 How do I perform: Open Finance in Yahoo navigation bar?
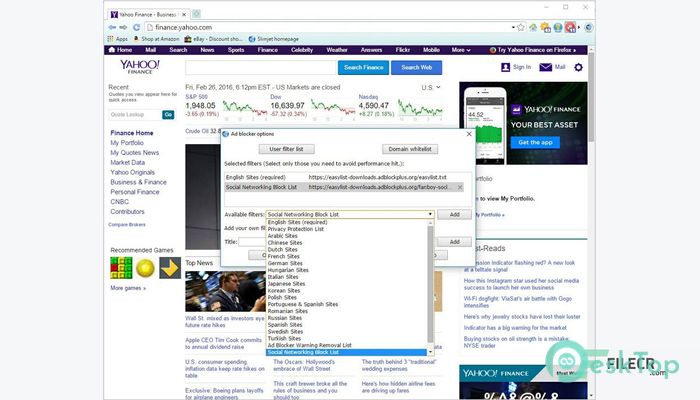point(267,50)
